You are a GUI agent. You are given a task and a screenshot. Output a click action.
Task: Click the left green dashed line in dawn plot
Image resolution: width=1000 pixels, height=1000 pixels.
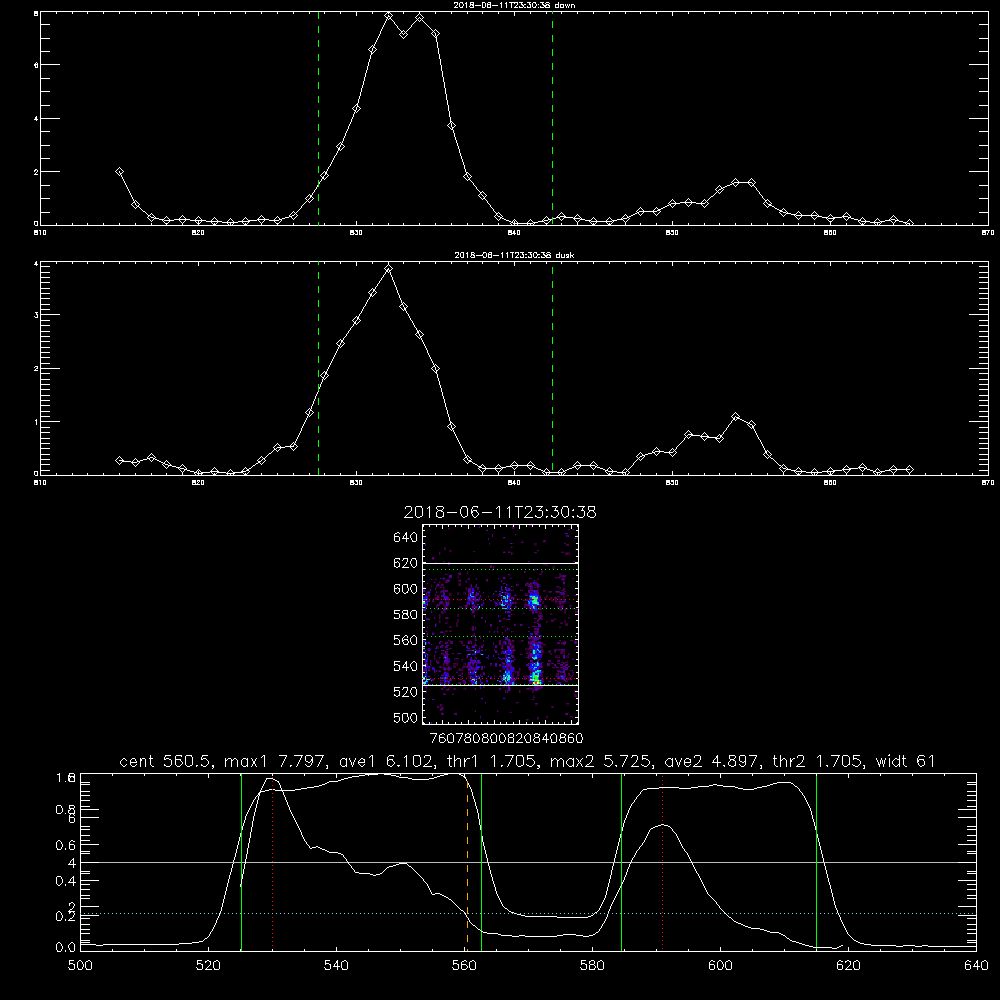(318, 118)
